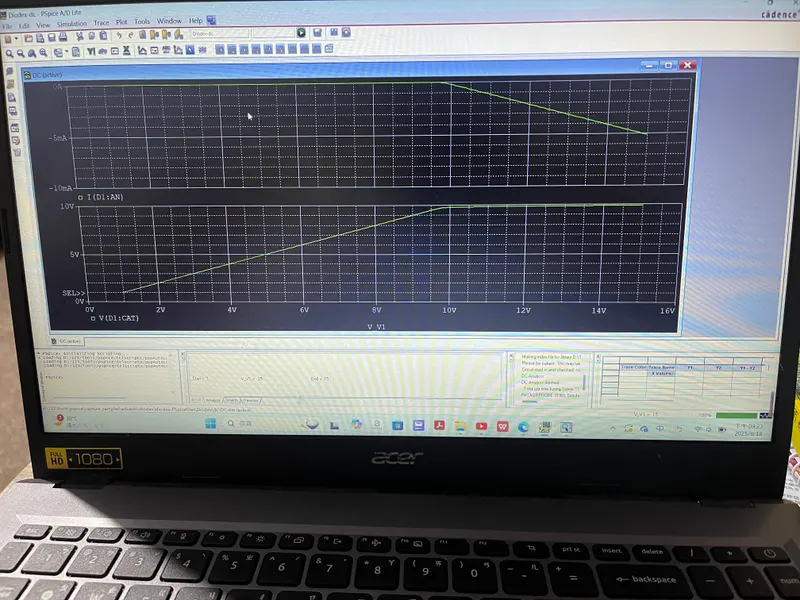Click the Add Trace icon

coord(142,51)
